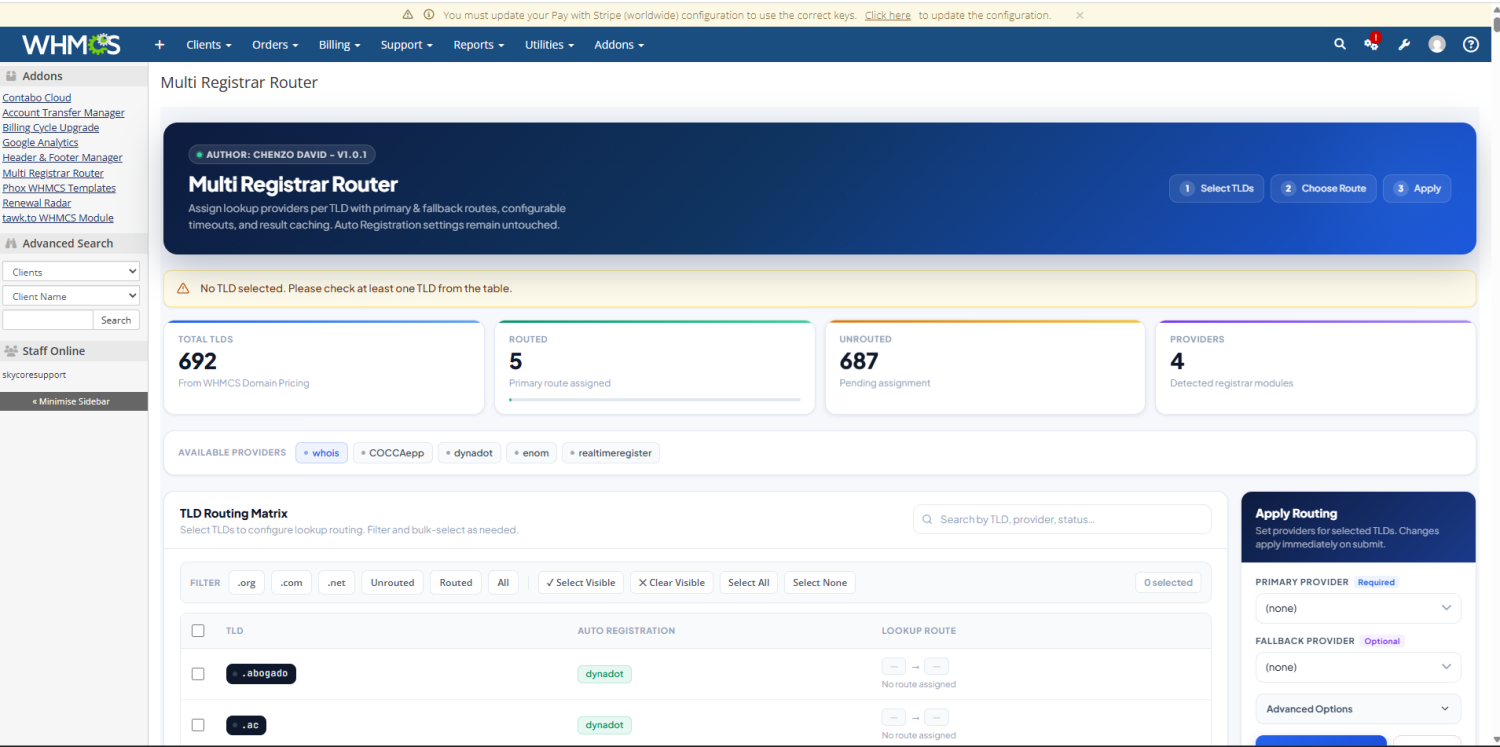1500x747 pixels.
Task: Select the enom provider chip
Action: 532,453
